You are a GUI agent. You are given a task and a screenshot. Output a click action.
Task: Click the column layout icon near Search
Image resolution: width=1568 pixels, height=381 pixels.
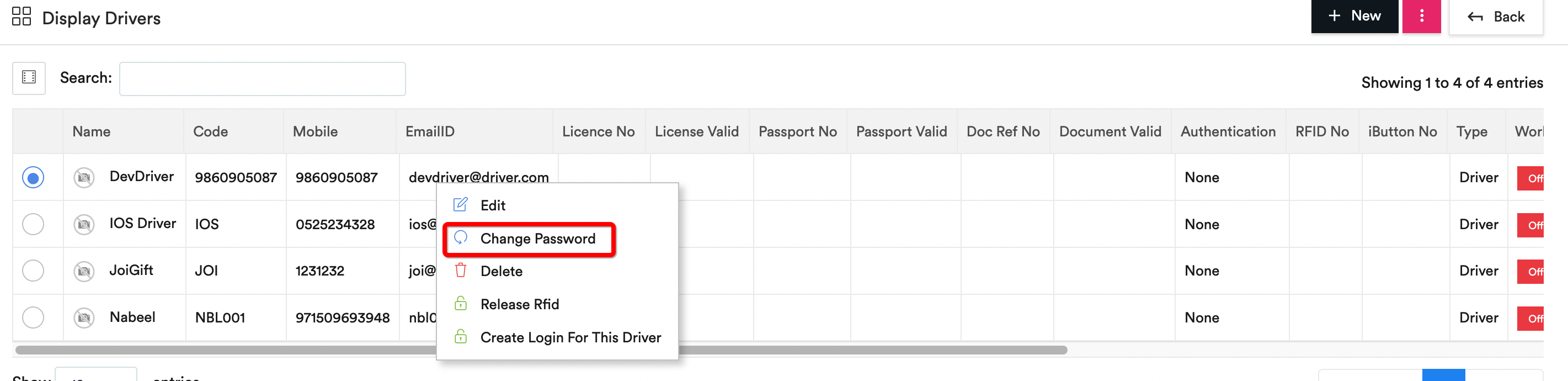29,77
